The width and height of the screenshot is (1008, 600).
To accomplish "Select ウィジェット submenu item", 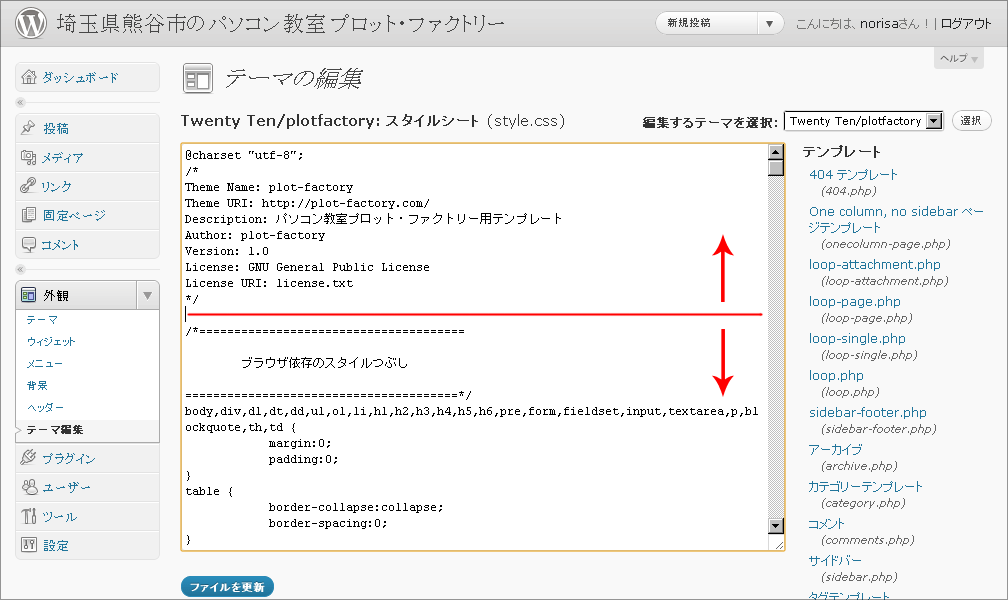I will [51, 341].
